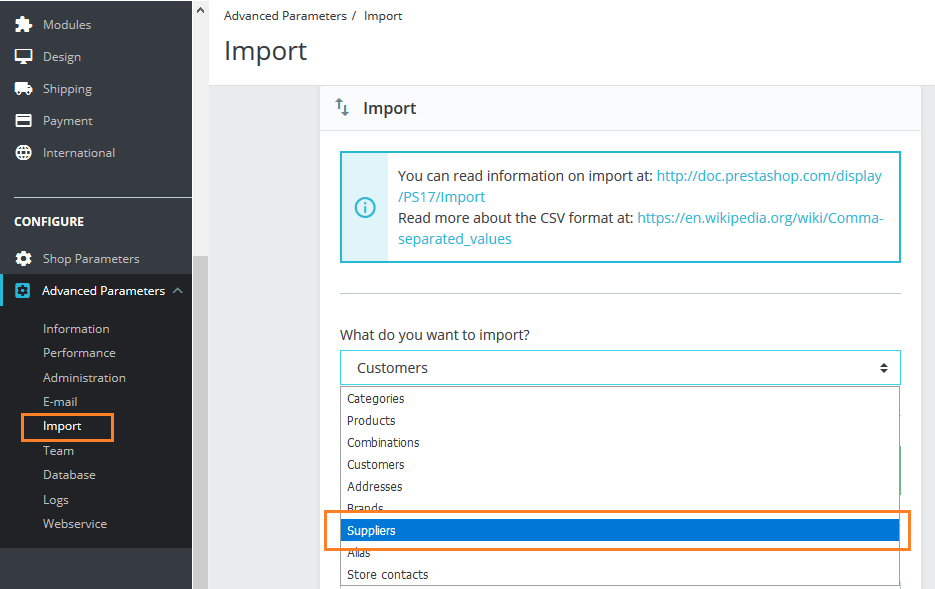This screenshot has width=935, height=589.
Task: Open the import type dropdown showing Customers
Action: pos(620,367)
